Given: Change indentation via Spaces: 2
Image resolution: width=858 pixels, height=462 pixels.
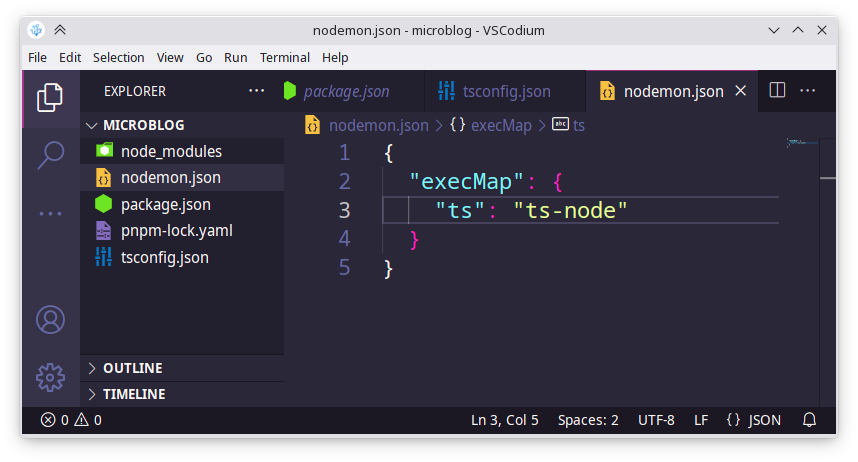Looking at the screenshot, I should [588, 420].
